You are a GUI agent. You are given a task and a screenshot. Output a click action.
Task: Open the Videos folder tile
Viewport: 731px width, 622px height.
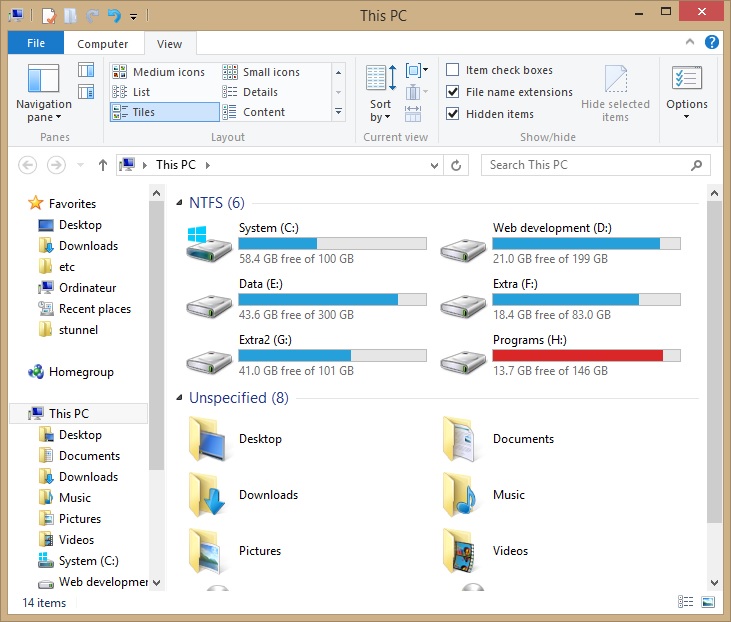click(485, 551)
